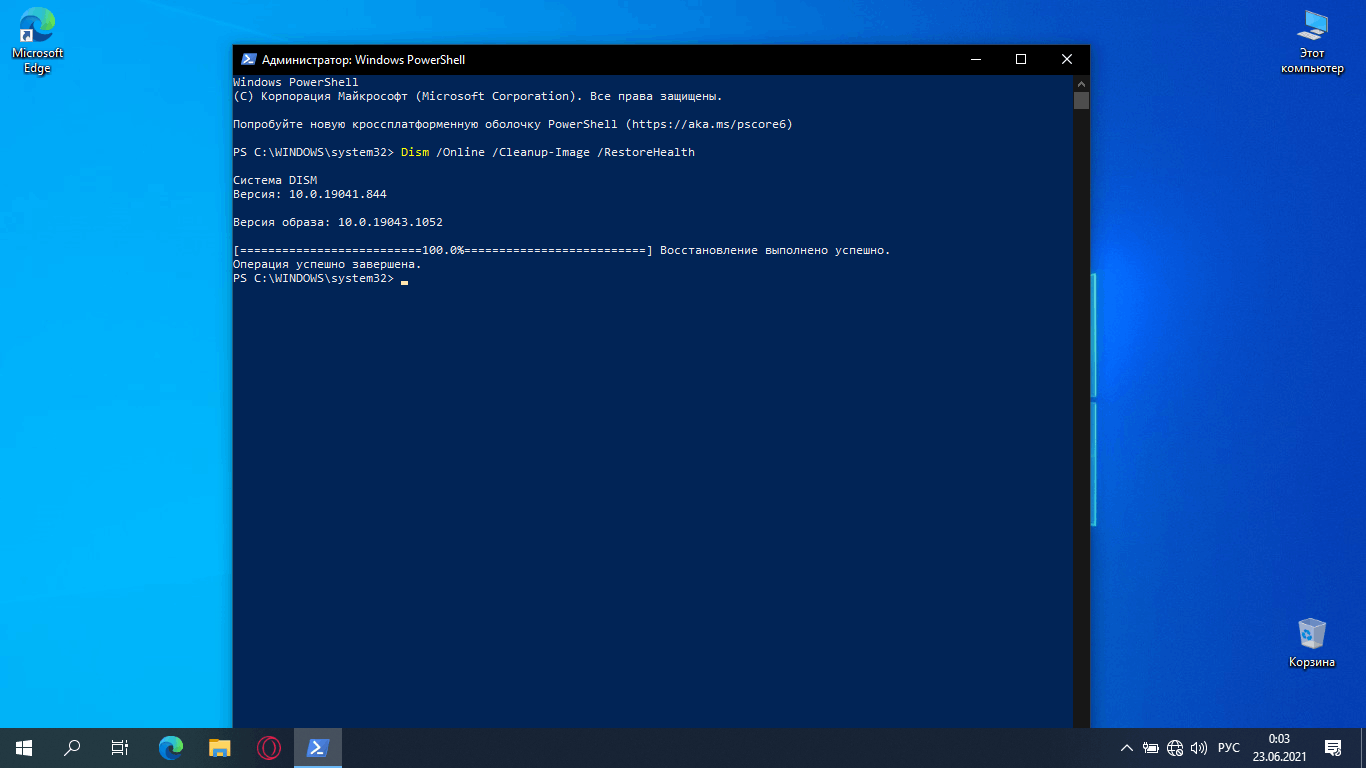Open the network tray icon
Viewport: 1366px width, 768px height.
point(1175,747)
